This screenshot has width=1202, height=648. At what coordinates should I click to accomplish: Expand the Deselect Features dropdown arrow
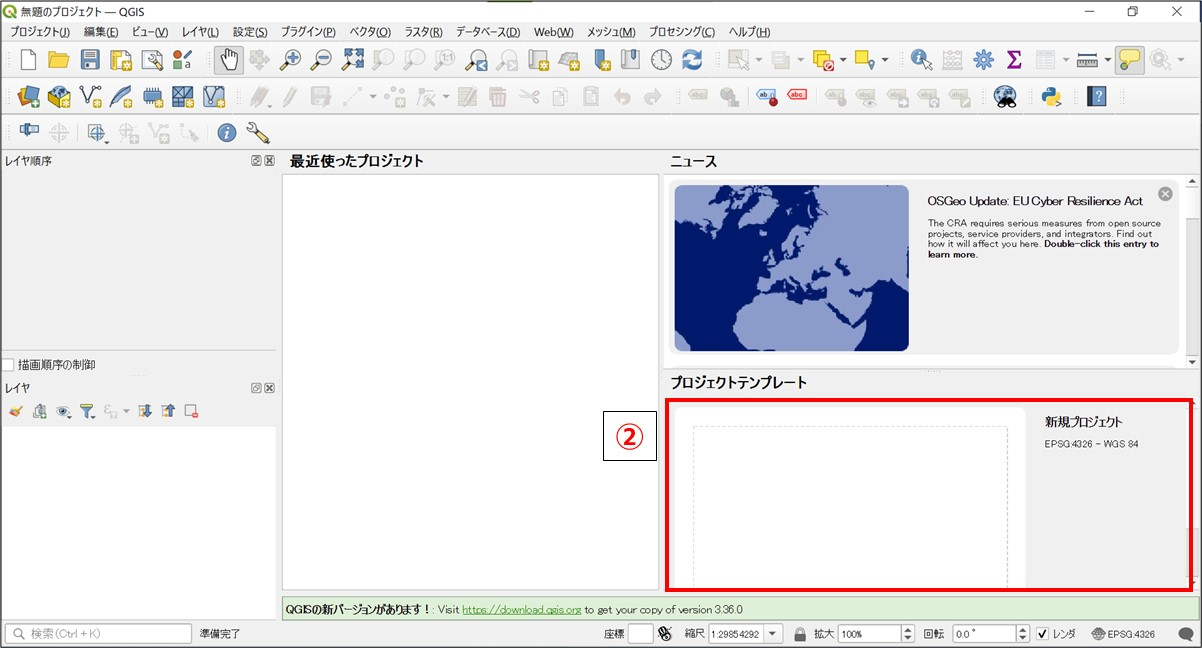(844, 61)
